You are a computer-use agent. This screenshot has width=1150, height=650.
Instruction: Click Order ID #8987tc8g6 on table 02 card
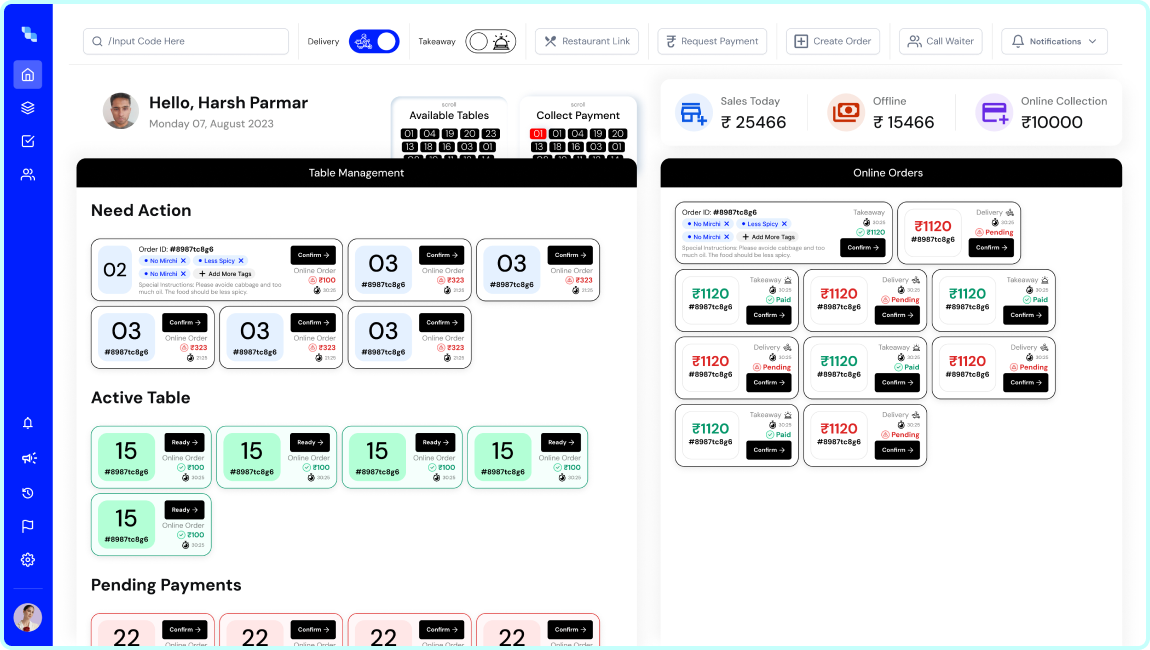pos(176,249)
